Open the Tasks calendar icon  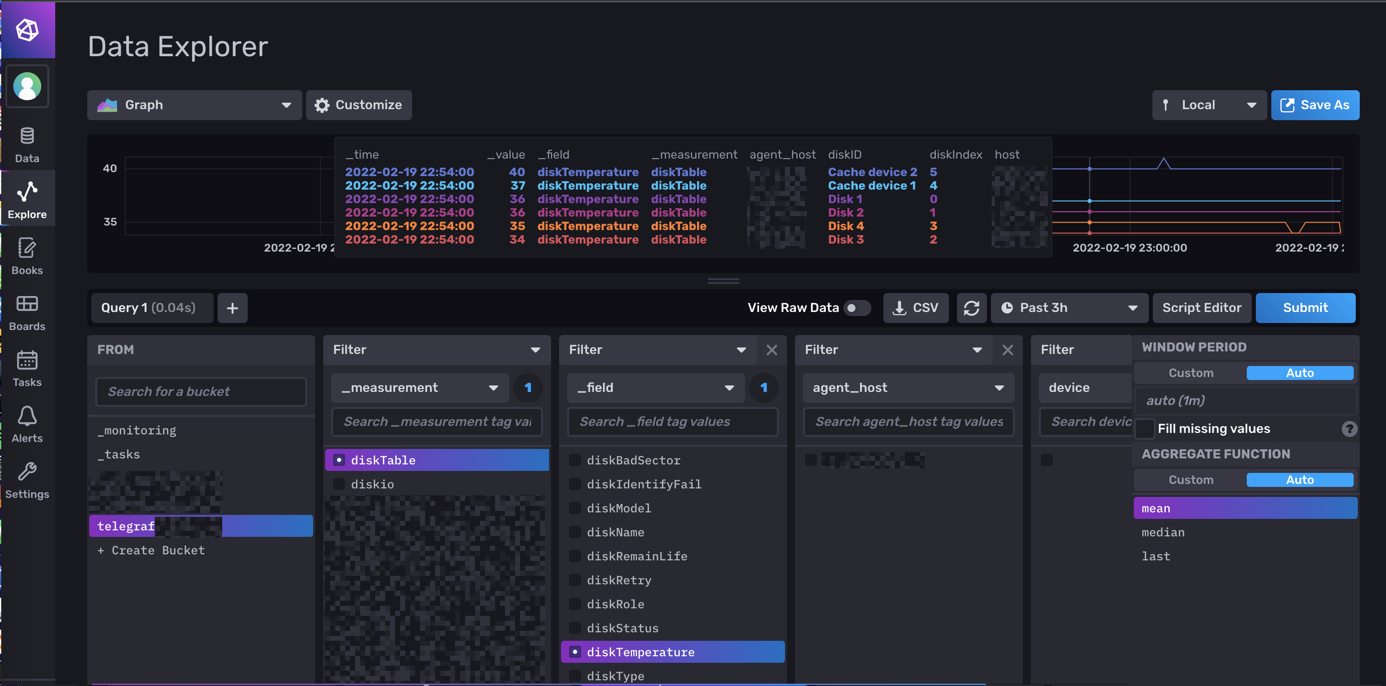click(x=27, y=368)
